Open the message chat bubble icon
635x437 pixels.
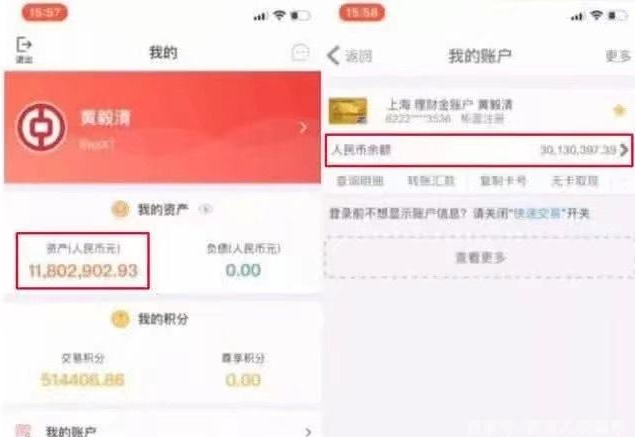pos(301,53)
